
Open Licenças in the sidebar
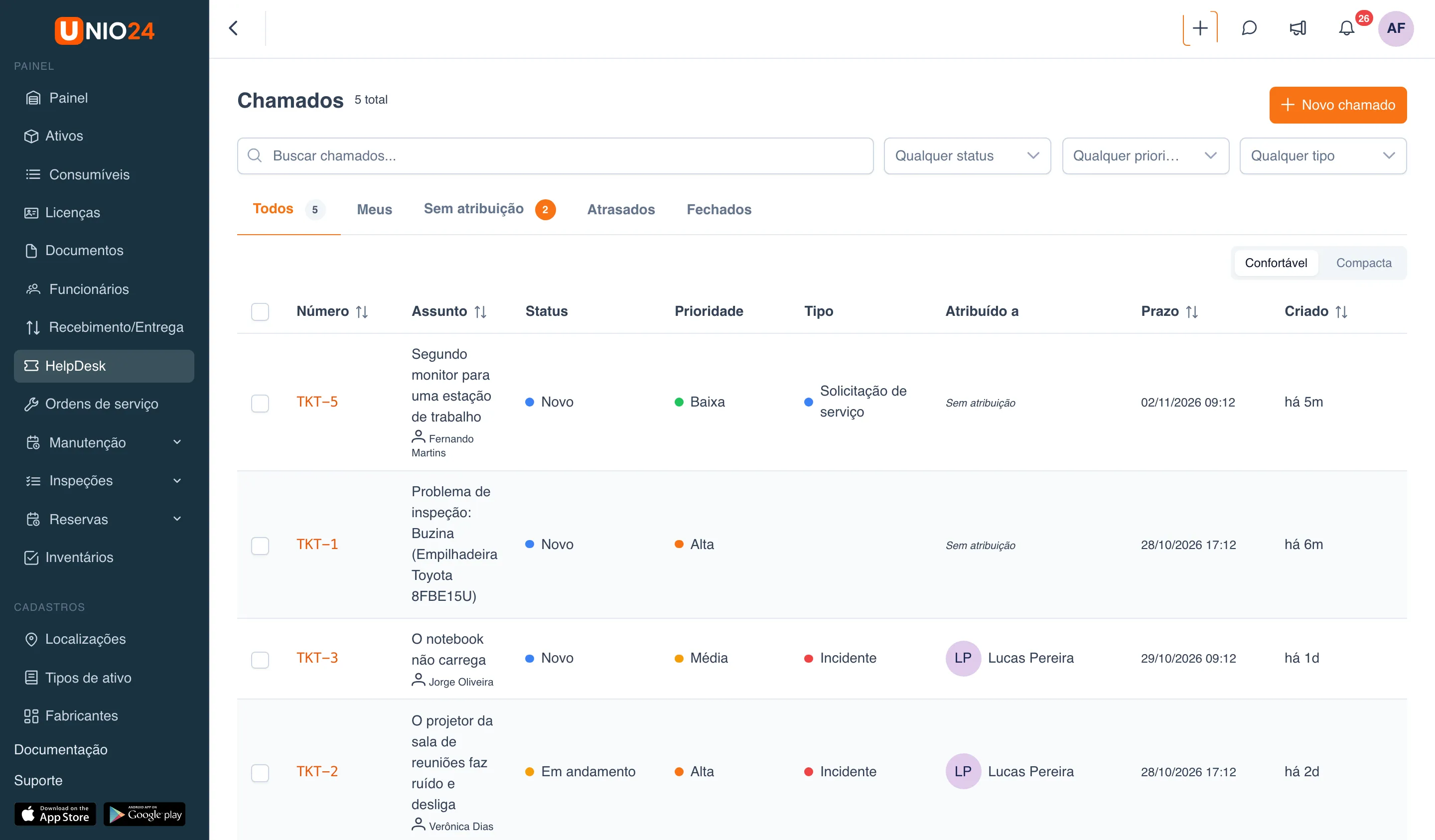coord(104,212)
